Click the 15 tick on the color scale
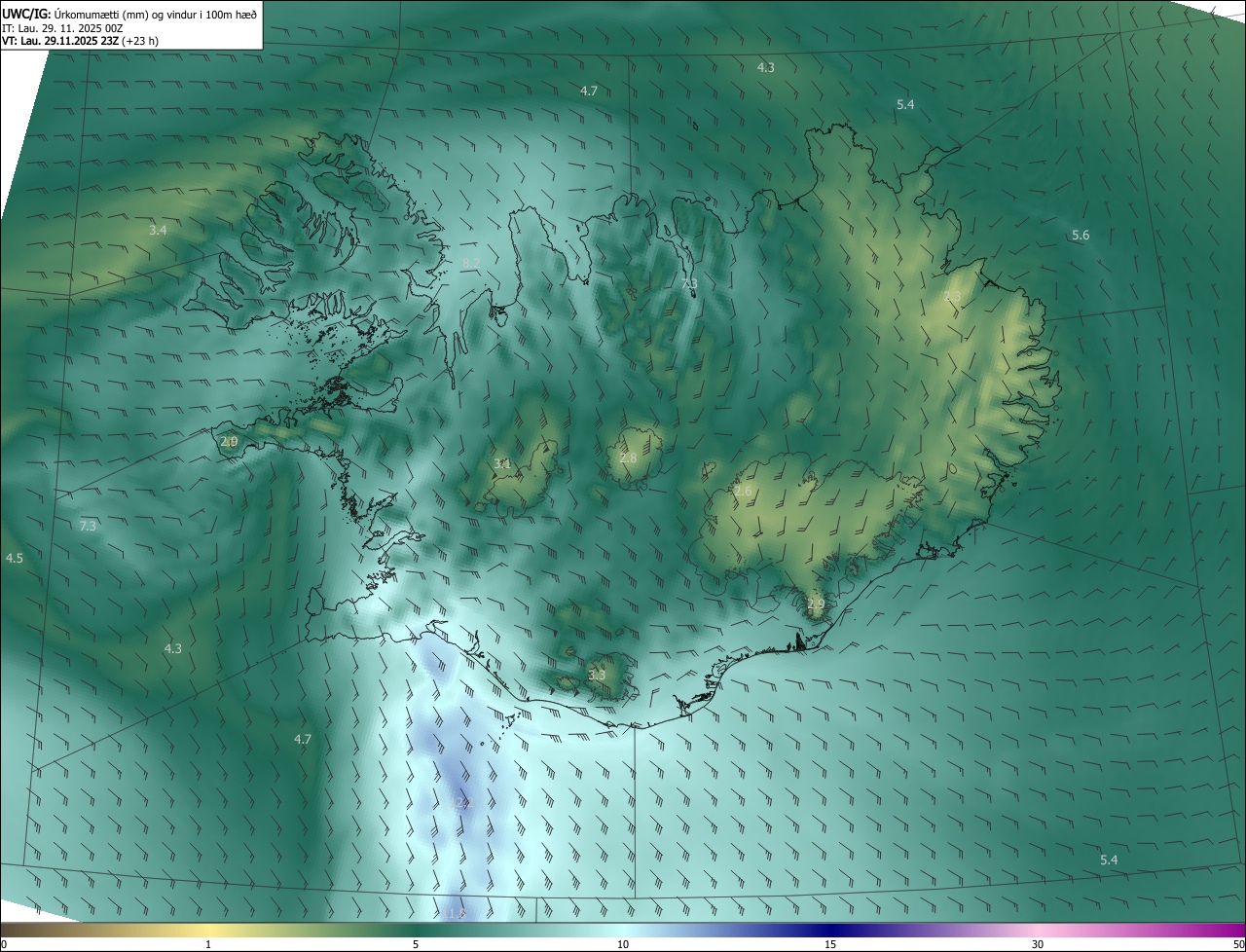The height and width of the screenshot is (952, 1246). [830, 944]
